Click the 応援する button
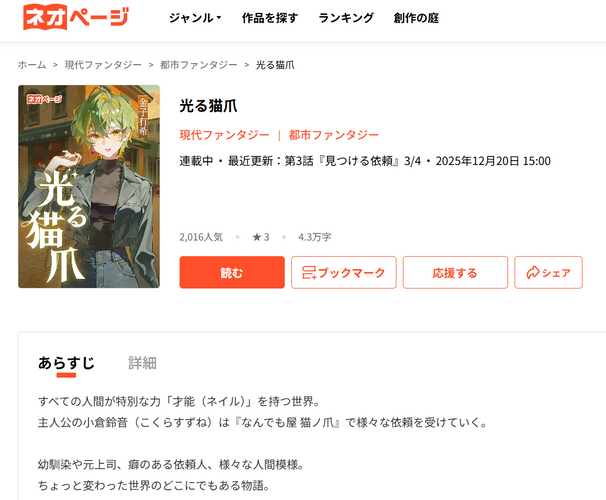The image size is (606, 500). (x=455, y=272)
